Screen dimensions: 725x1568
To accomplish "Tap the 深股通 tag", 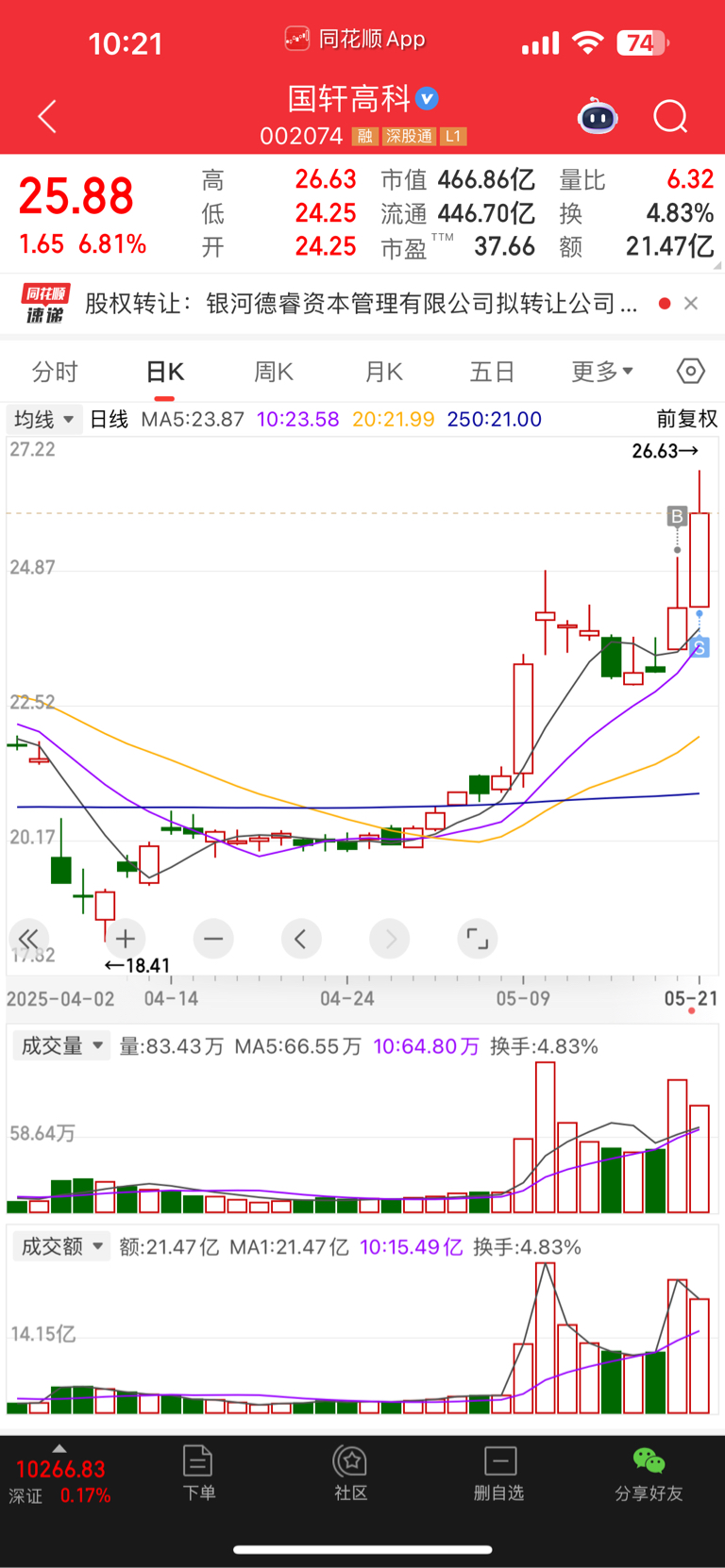I will pyautogui.click(x=409, y=136).
